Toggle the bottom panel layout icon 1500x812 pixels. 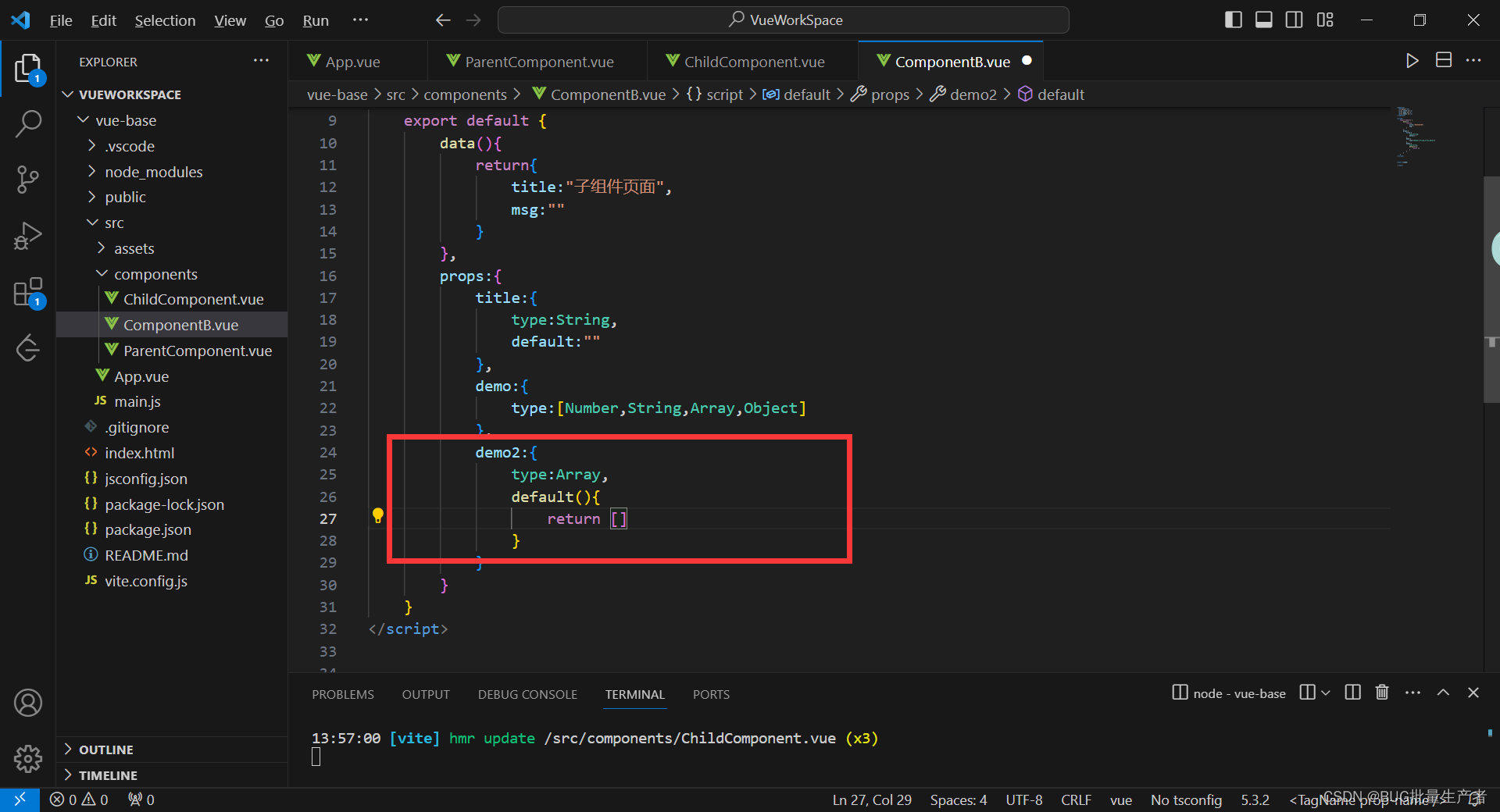click(1264, 20)
